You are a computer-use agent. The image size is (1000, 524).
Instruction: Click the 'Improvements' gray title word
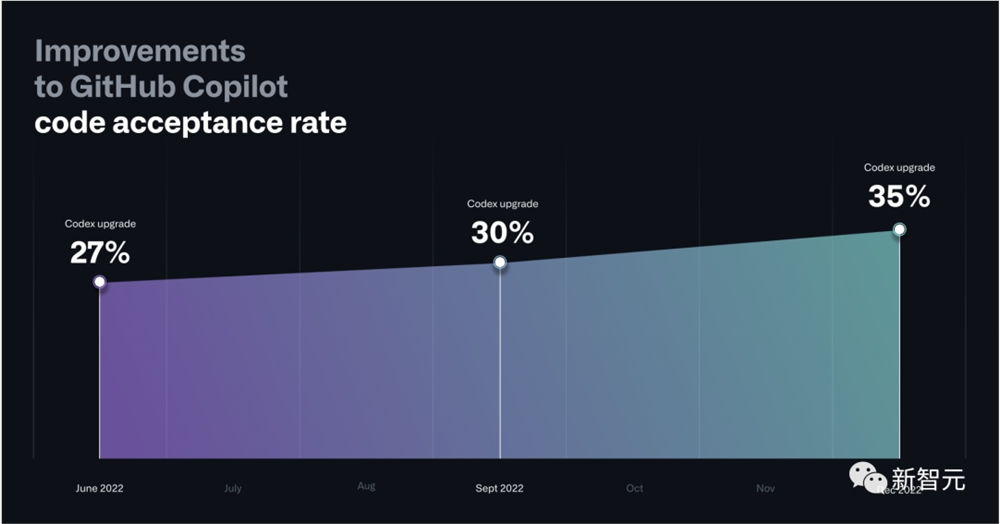tap(140, 51)
